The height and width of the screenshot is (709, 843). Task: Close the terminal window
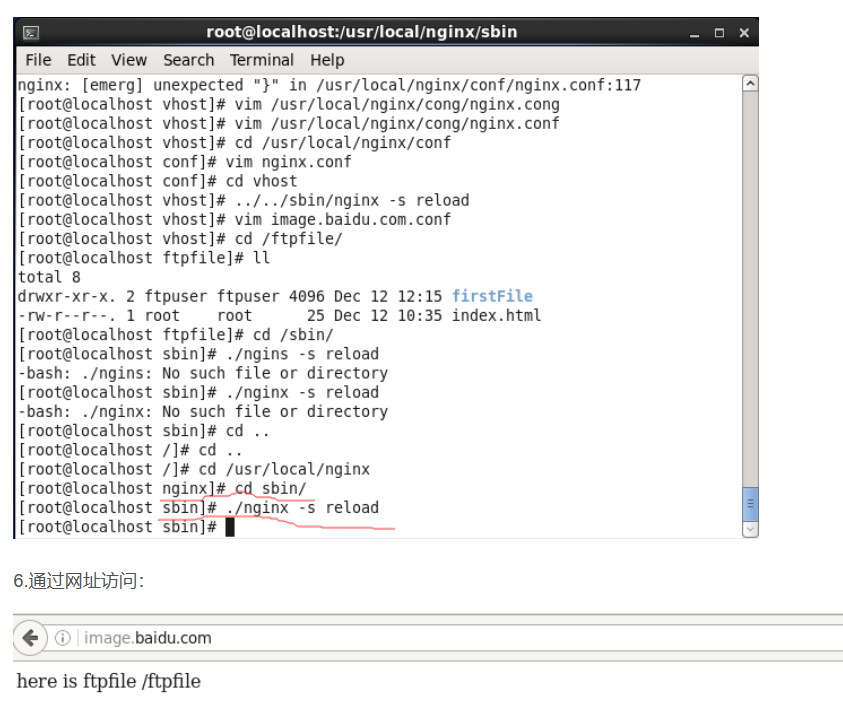click(x=744, y=33)
